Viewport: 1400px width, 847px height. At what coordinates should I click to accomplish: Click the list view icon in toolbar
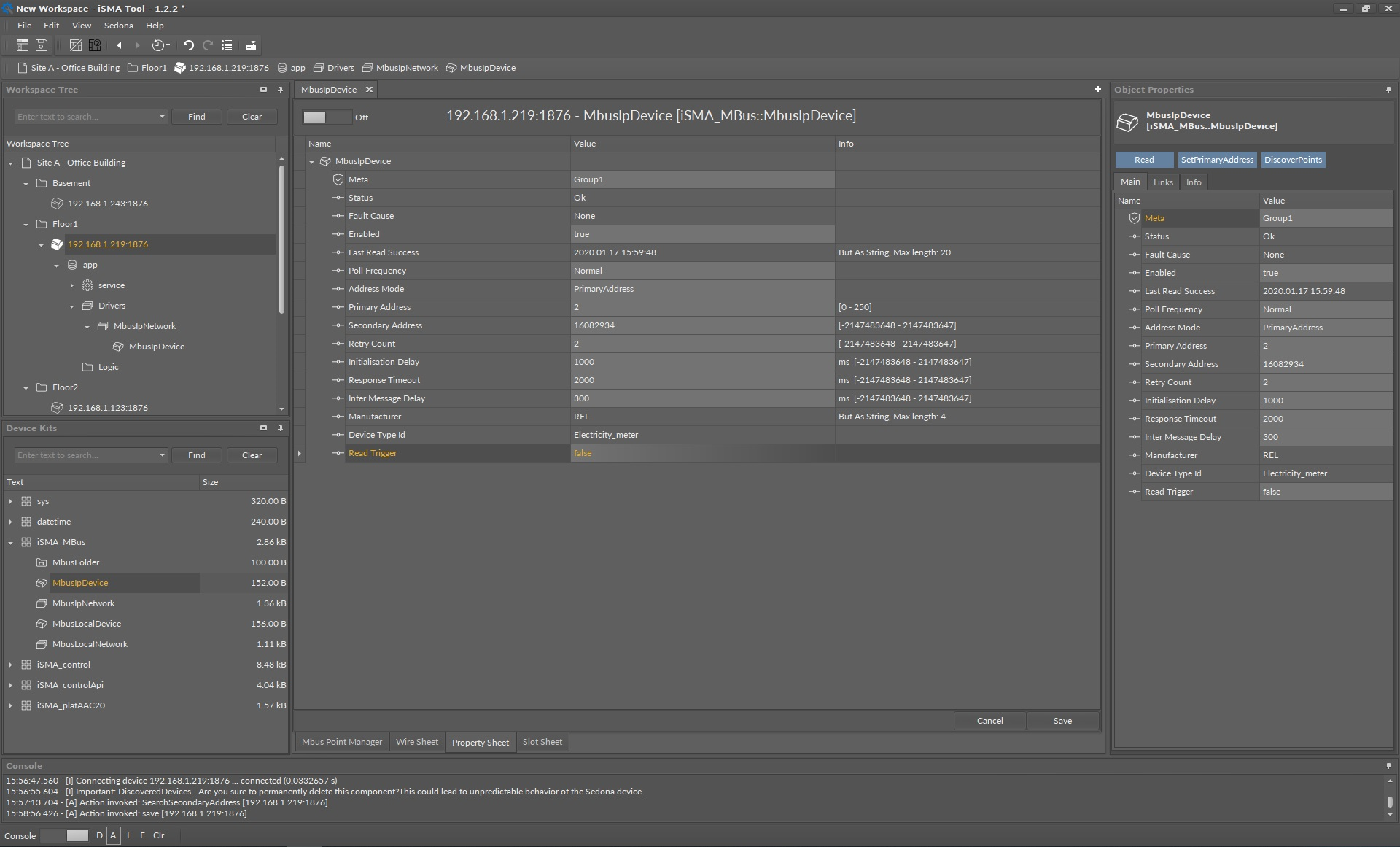[227, 45]
